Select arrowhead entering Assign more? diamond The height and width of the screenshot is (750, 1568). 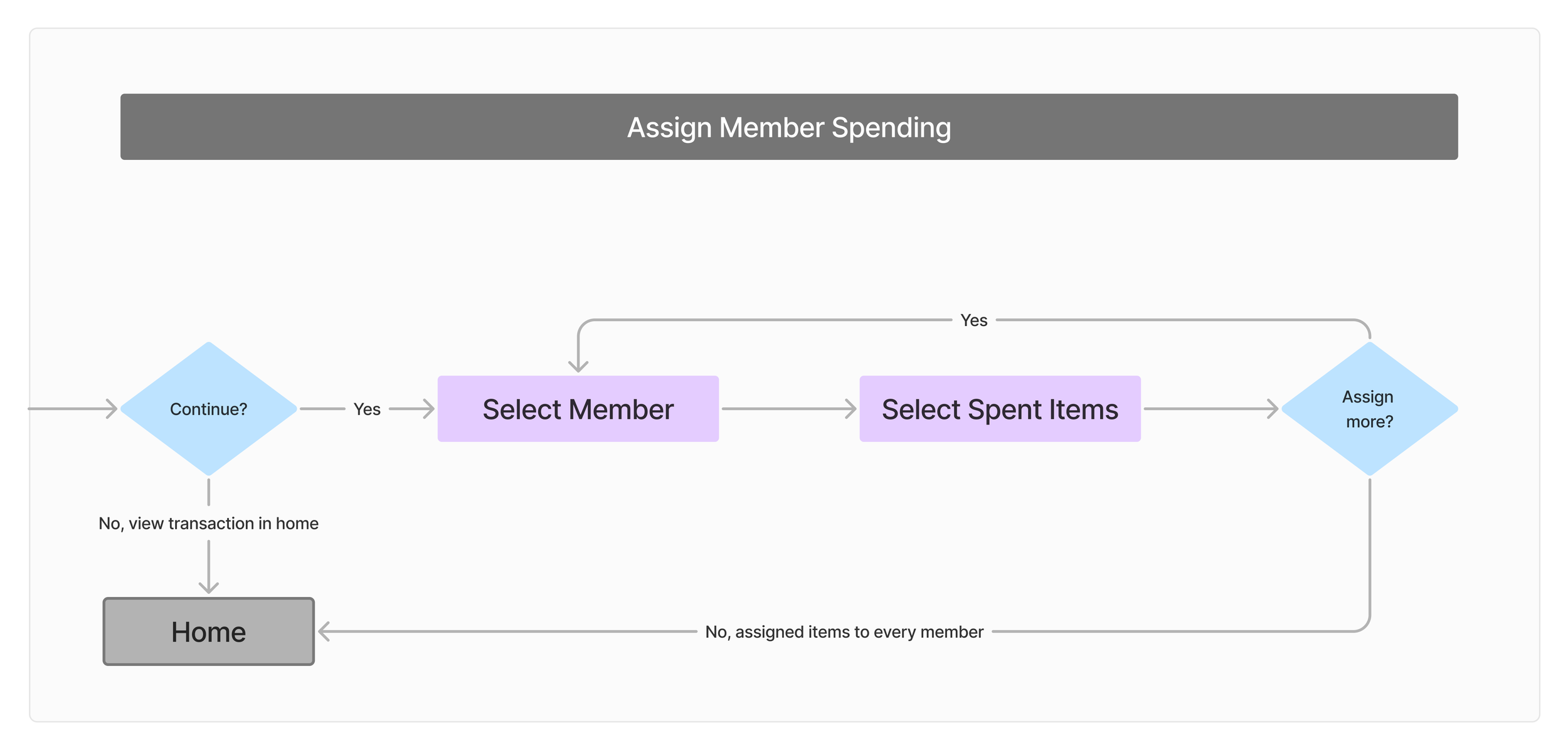pos(1273,409)
